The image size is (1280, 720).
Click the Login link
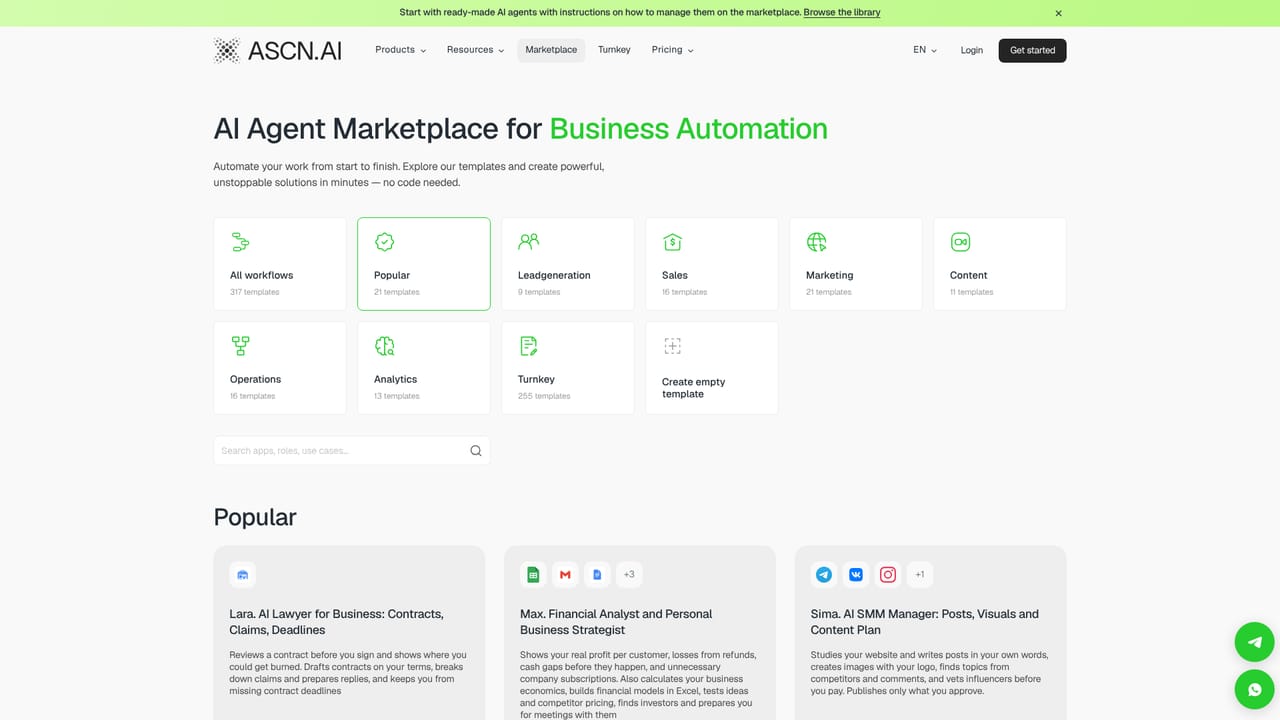pos(972,50)
